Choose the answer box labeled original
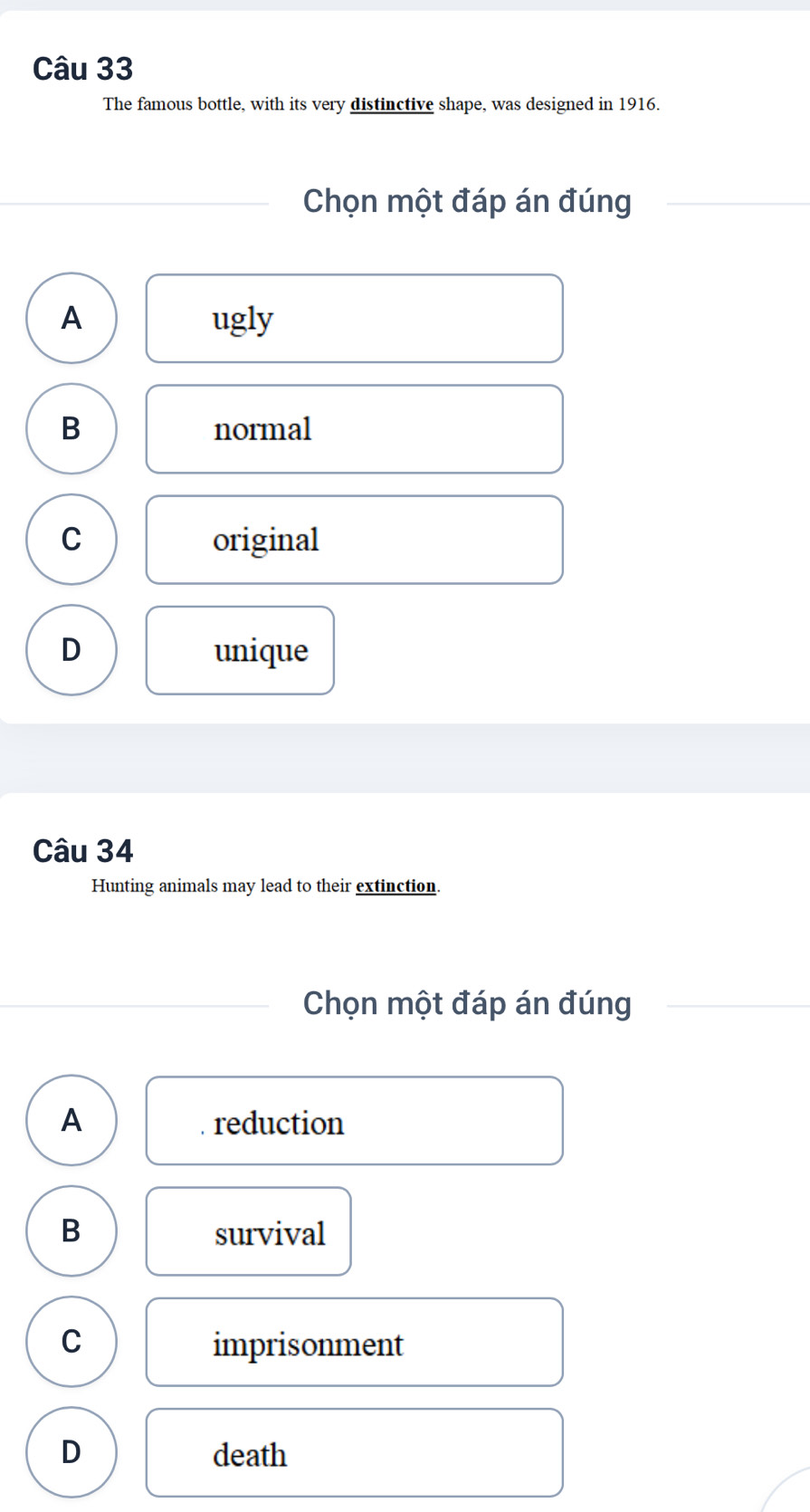810x1512 pixels. pos(355,540)
